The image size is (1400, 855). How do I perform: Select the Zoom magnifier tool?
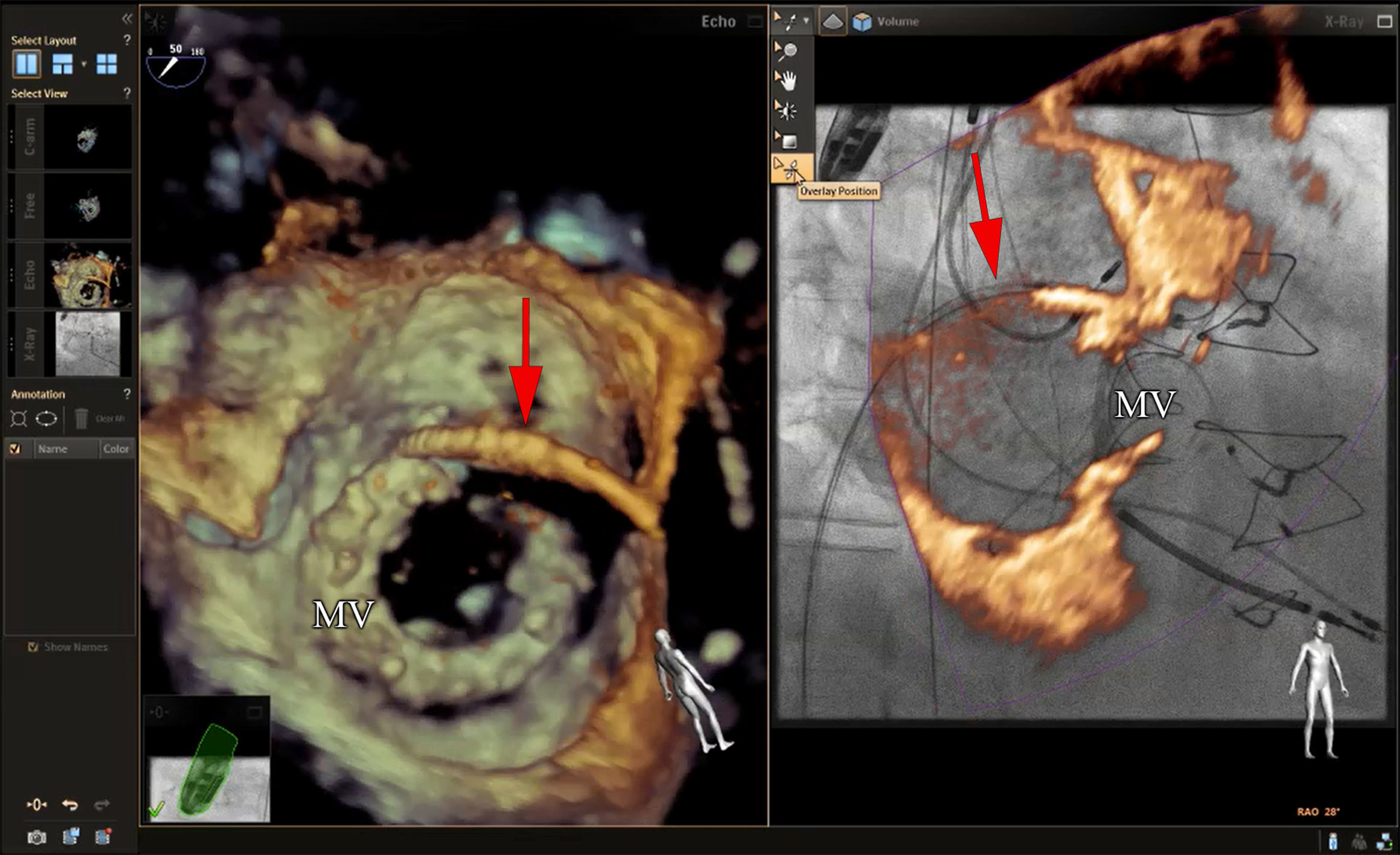(x=788, y=51)
